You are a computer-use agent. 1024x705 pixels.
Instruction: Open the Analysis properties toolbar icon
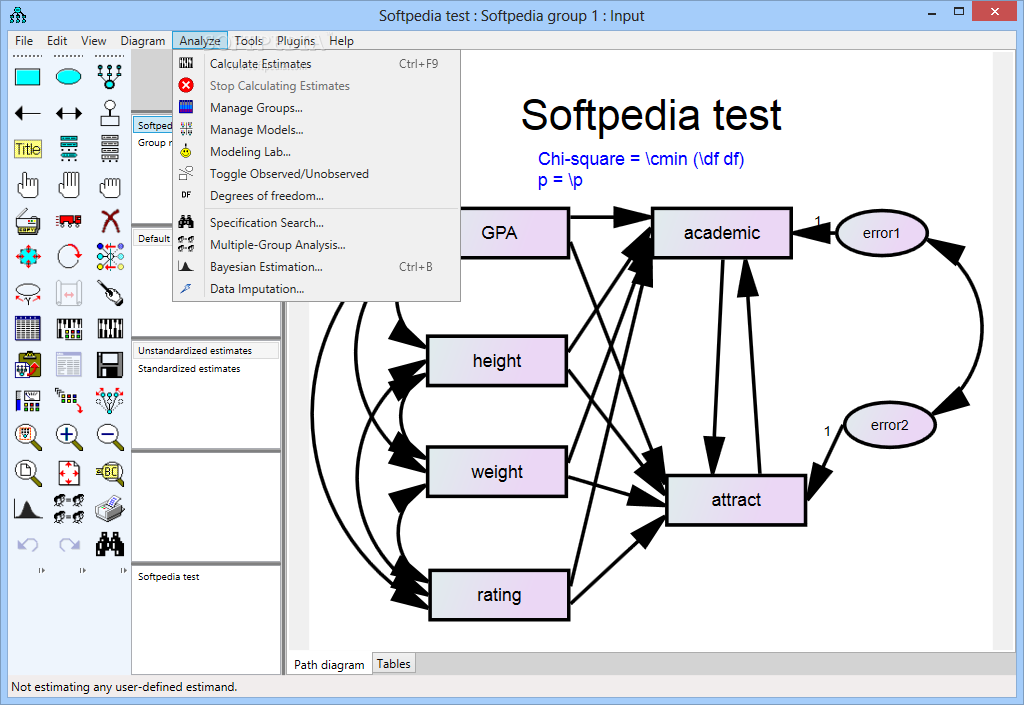coord(69,328)
